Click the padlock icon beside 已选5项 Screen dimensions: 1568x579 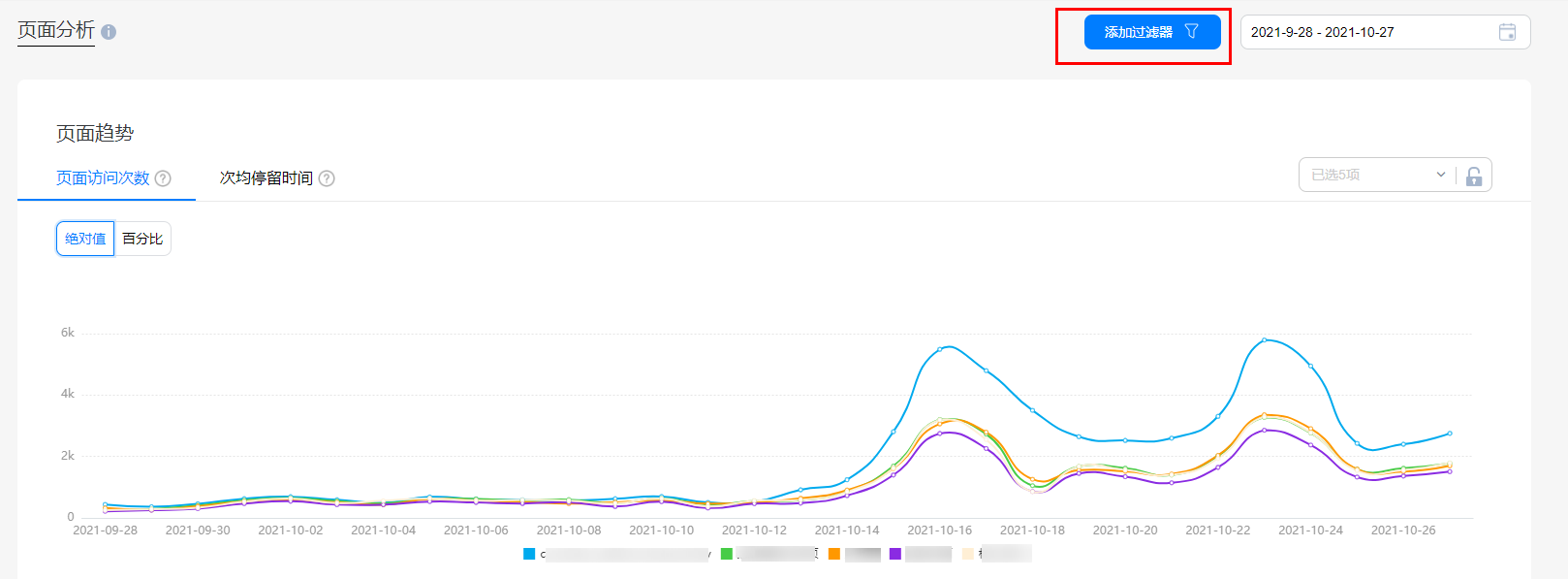pos(1474,176)
